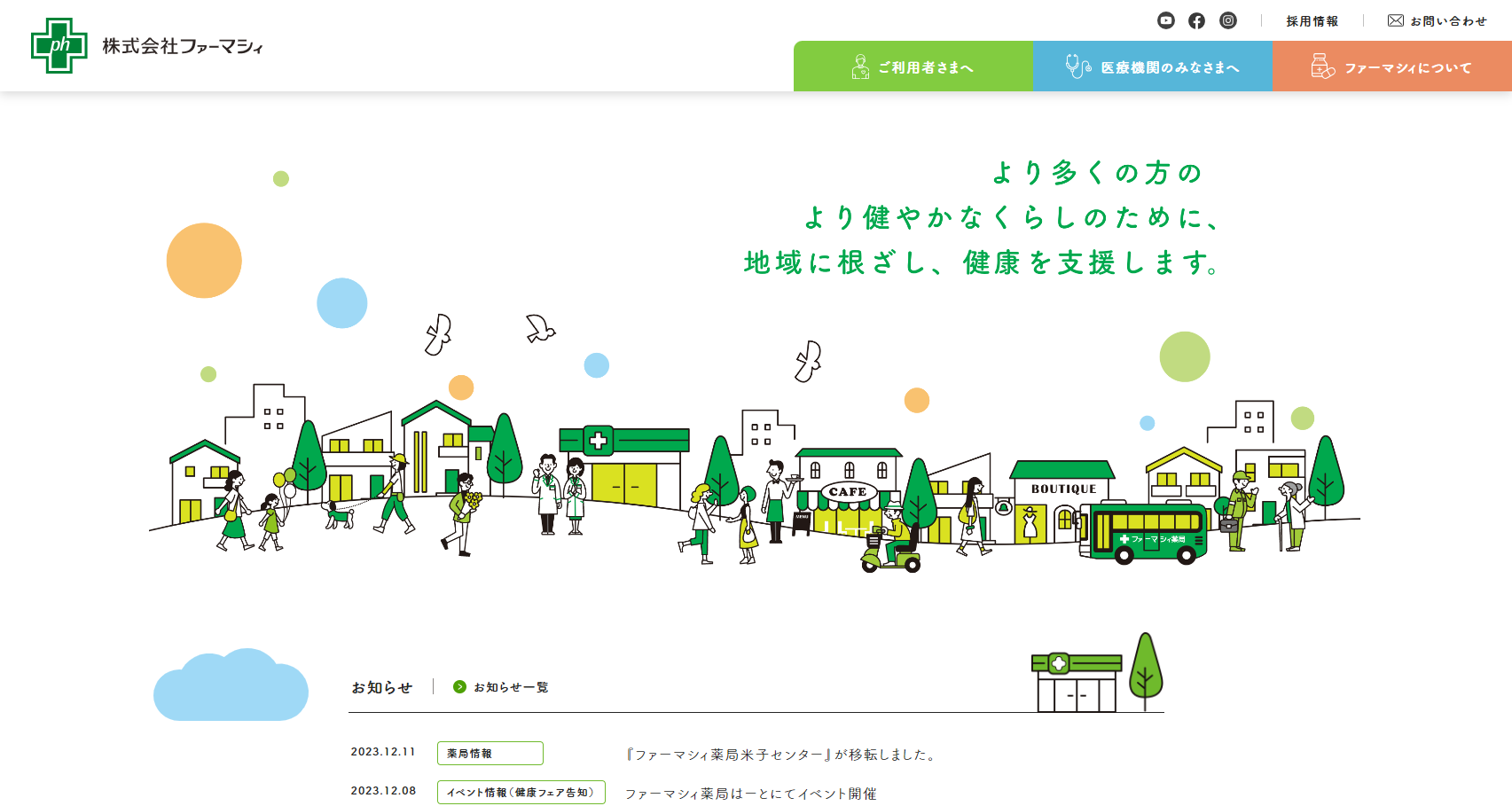
Task: Click the medicine bottle icon on ファーマシィについて
Action: pyautogui.click(x=1322, y=67)
